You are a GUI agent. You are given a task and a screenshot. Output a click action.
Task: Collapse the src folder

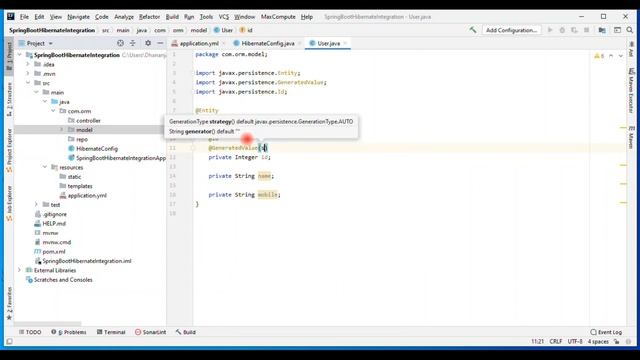(28, 83)
